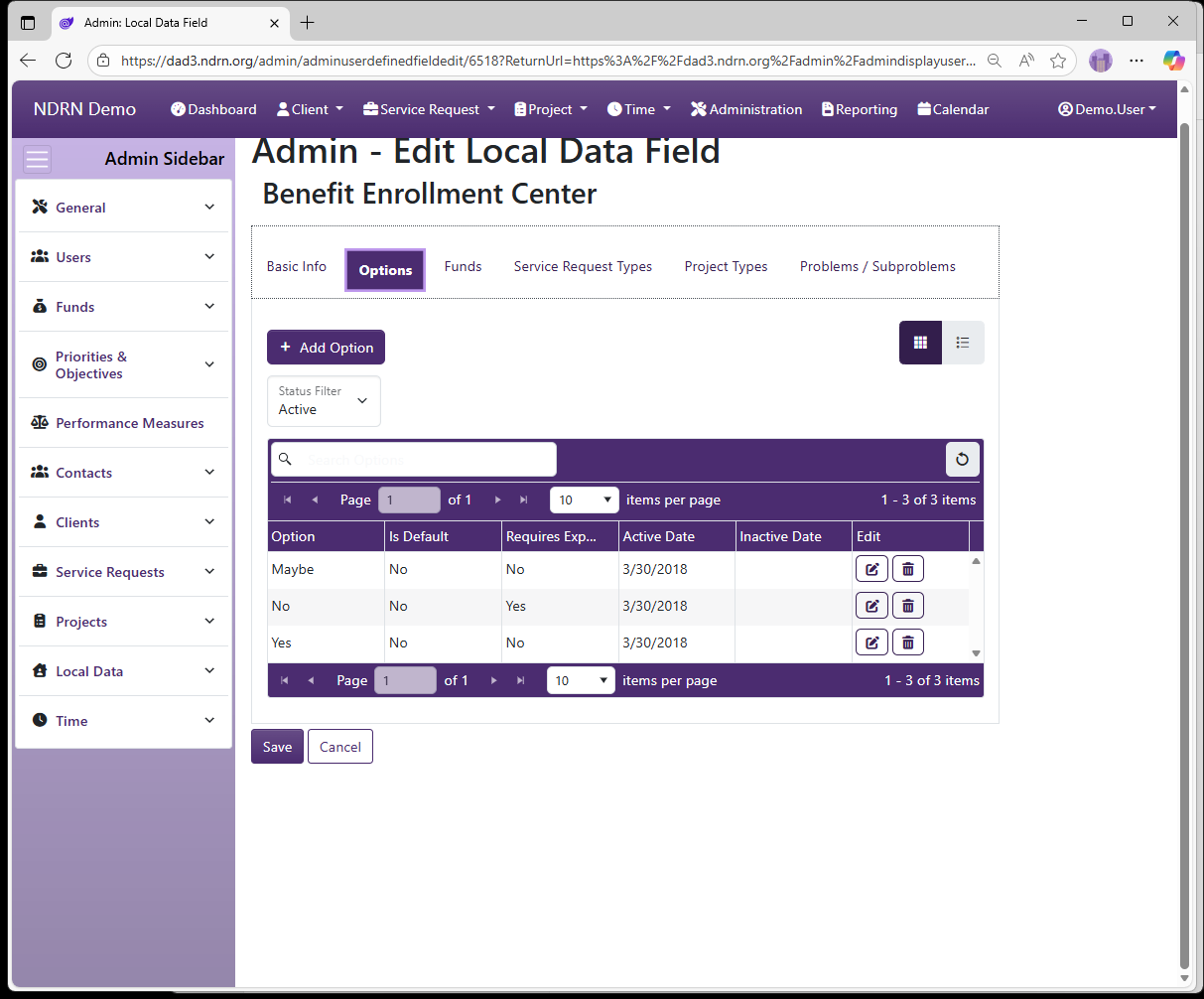Go to first page in bottom pager
1204x999 pixels.
[x=285, y=680]
